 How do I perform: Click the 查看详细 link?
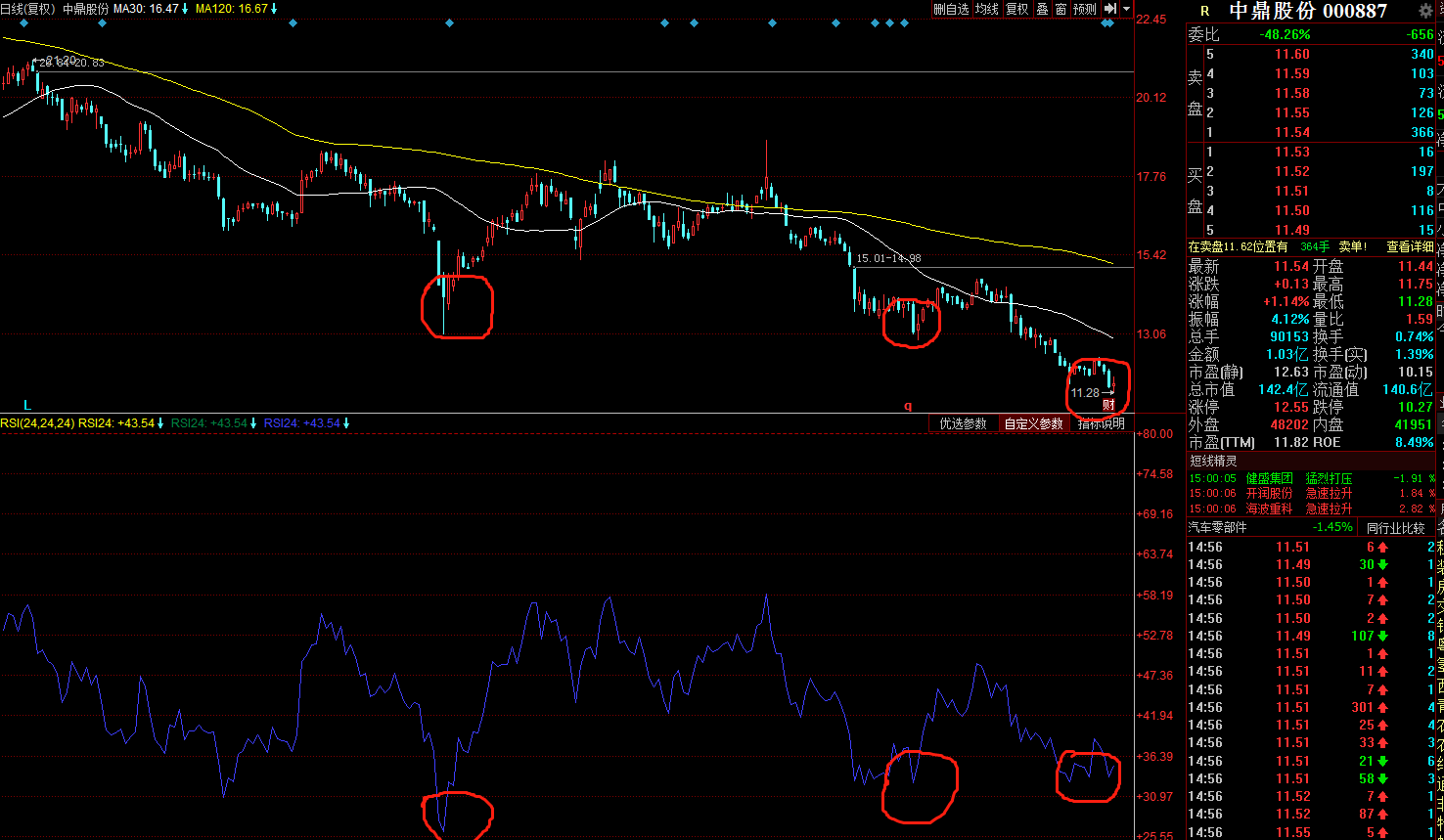click(1410, 247)
